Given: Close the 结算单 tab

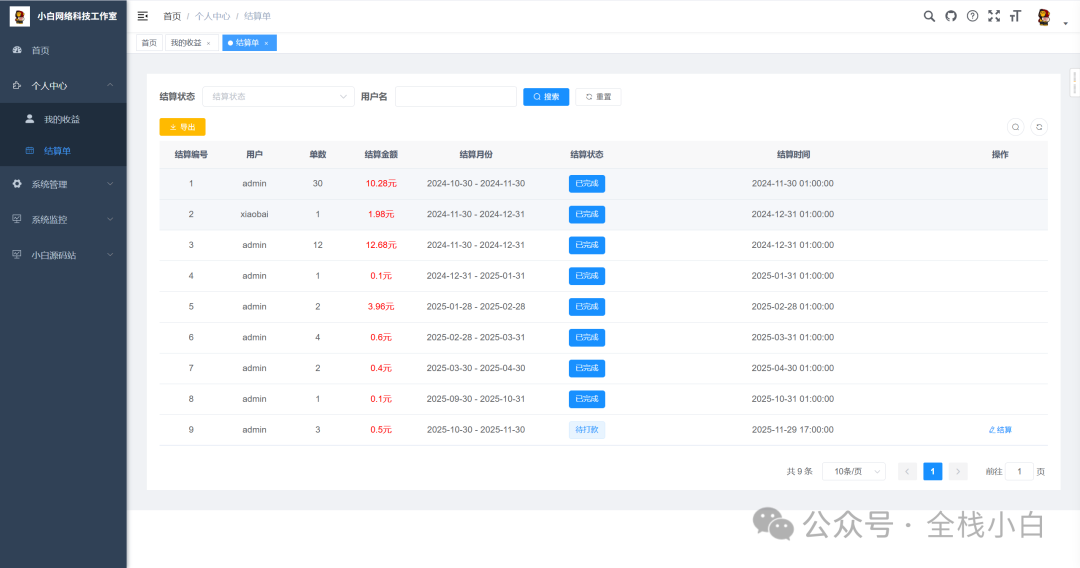Looking at the screenshot, I should (266, 43).
